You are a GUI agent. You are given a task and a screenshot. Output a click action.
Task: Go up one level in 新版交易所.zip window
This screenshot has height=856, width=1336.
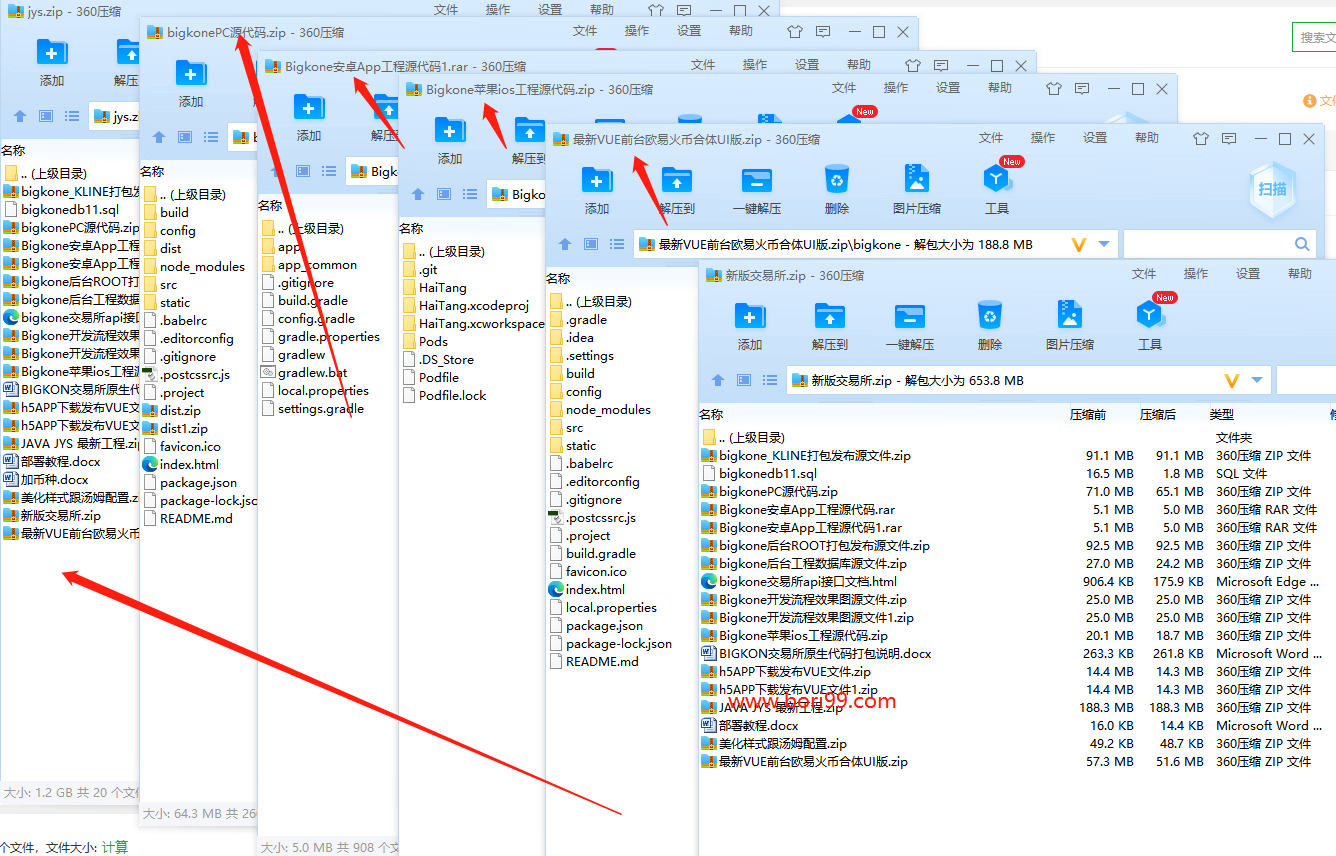click(x=718, y=381)
